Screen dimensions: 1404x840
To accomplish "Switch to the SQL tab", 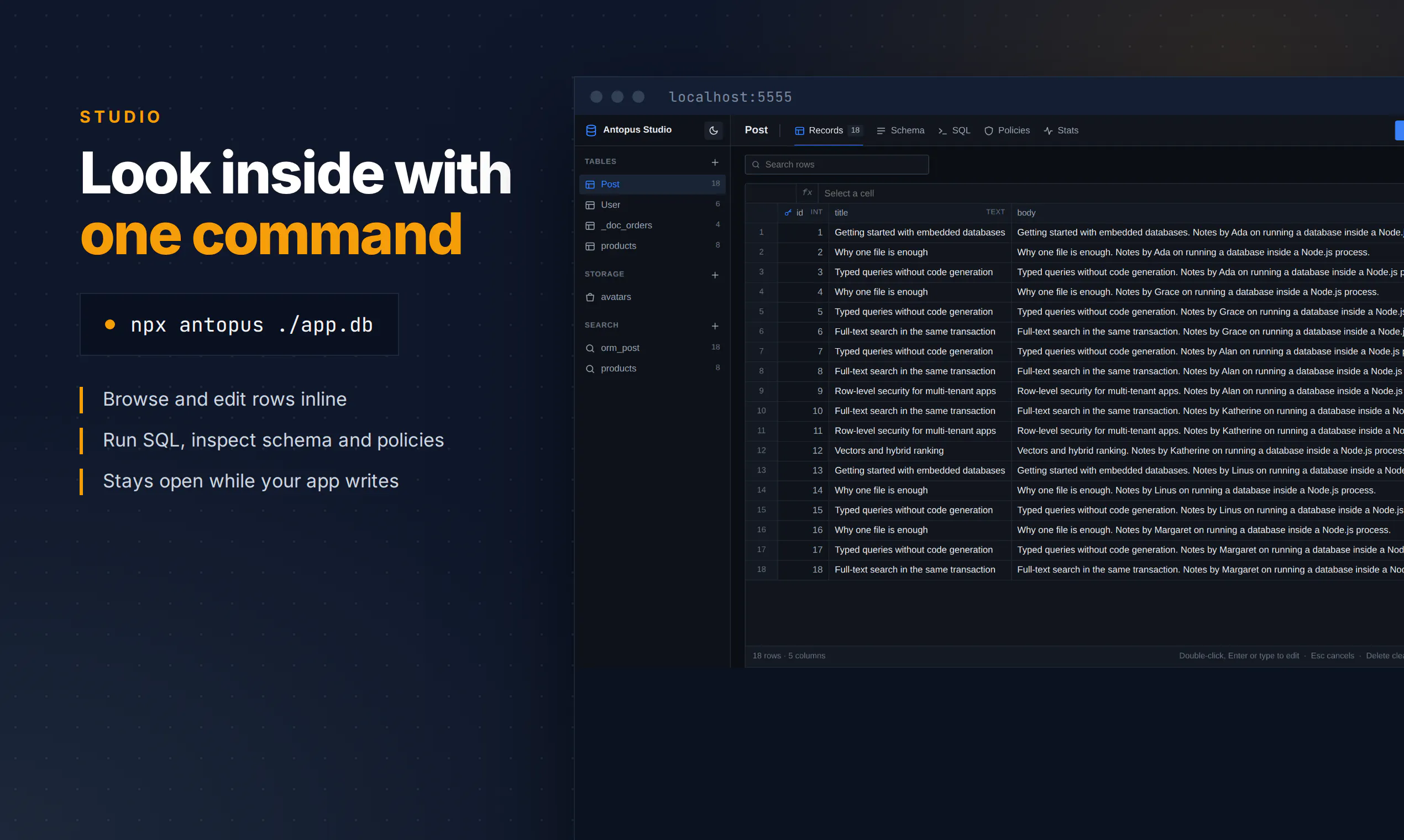I will (x=954, y=130).
